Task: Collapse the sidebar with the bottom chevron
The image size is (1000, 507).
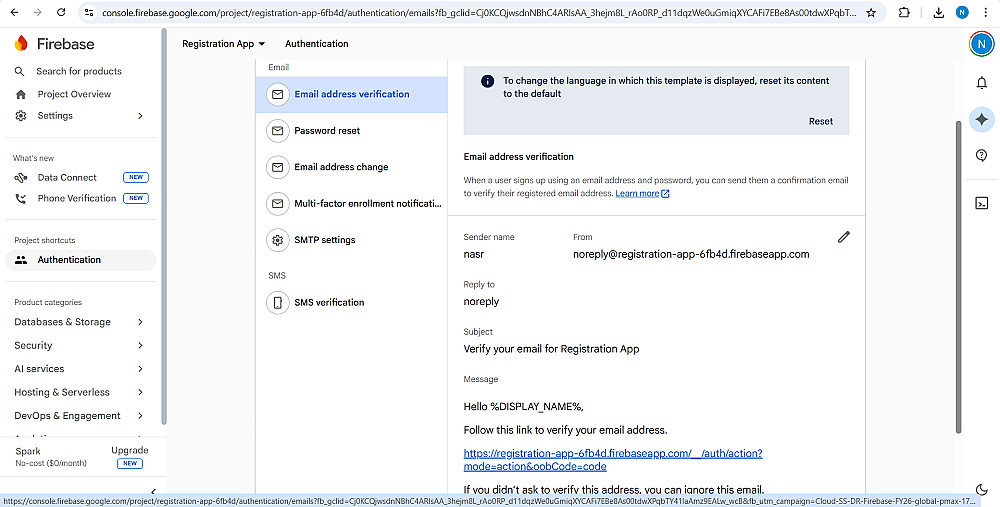Action: pyautogui.click(x=153, y=491)
